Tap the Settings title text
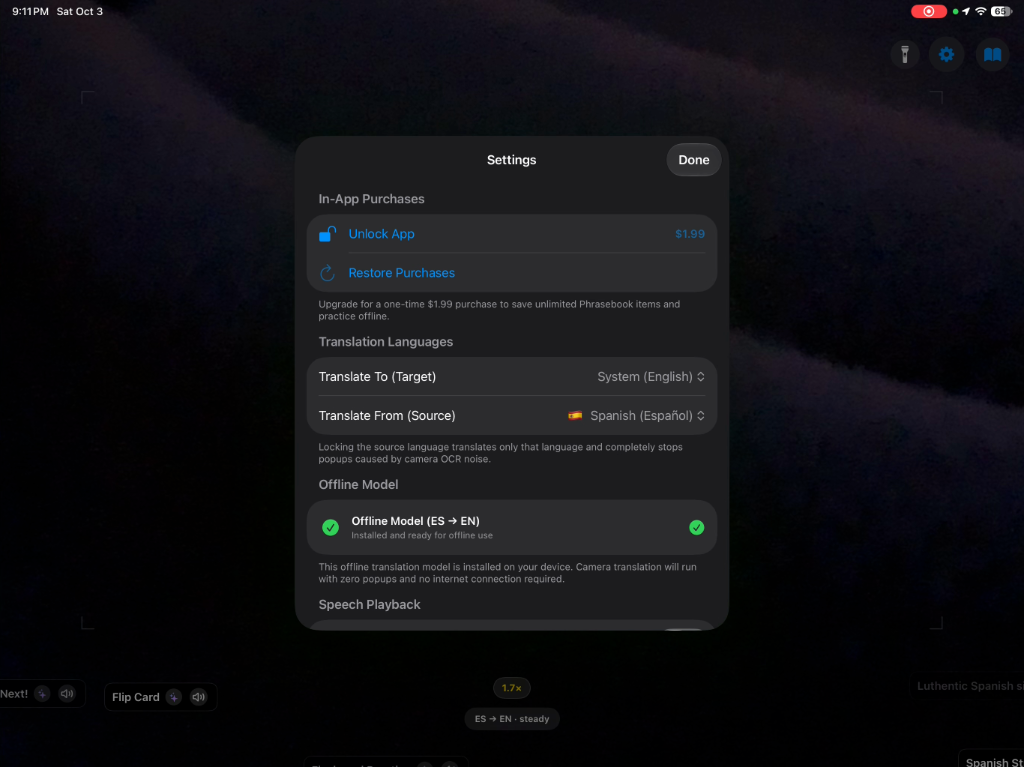The width and height of the screenshot is (1024, 767). [511, 160]
